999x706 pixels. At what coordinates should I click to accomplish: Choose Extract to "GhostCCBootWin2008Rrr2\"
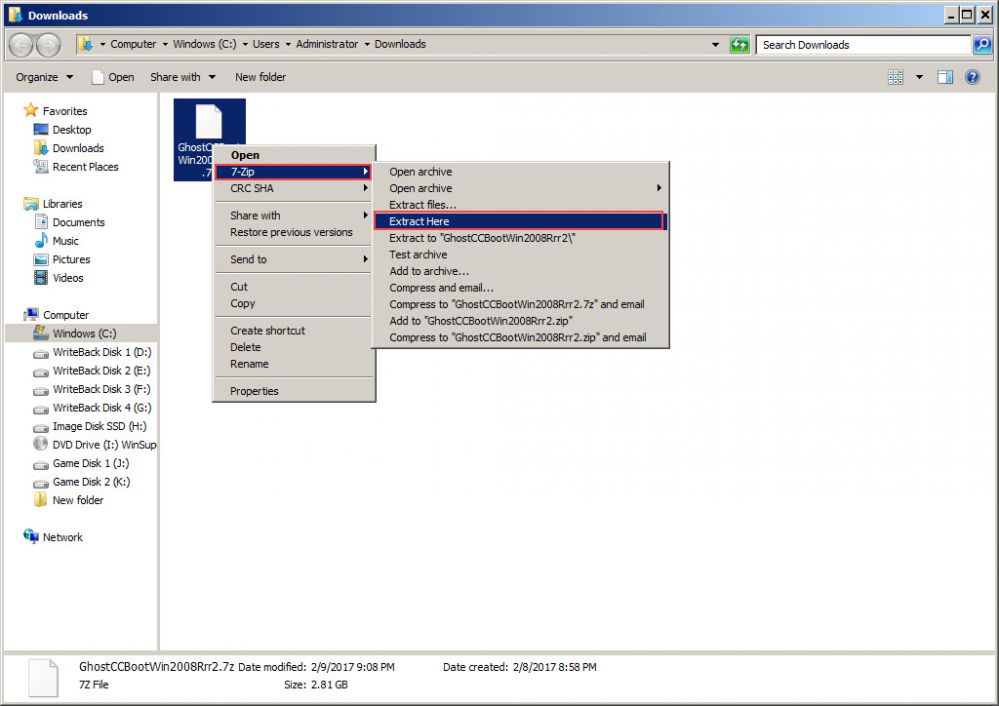(x=520, y=238)
